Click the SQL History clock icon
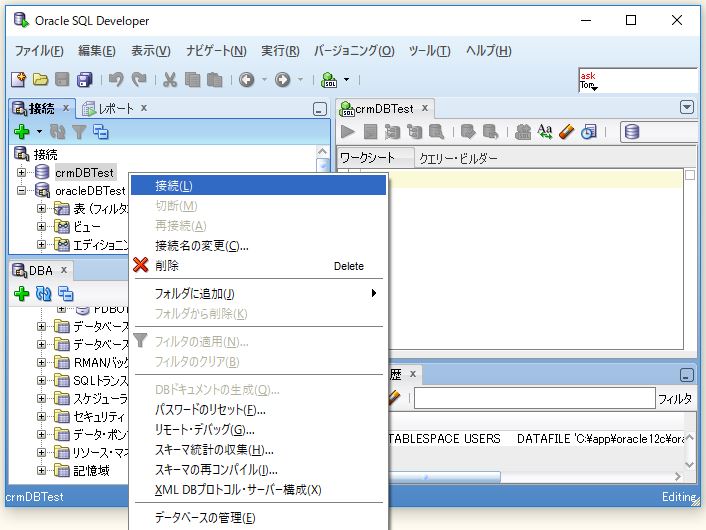Screen dimensions: 706x530 (588, 132)
